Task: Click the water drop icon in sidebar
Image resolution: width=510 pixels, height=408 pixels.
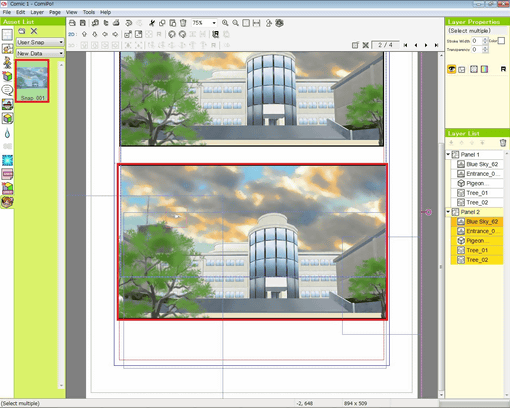Action: 7,133
